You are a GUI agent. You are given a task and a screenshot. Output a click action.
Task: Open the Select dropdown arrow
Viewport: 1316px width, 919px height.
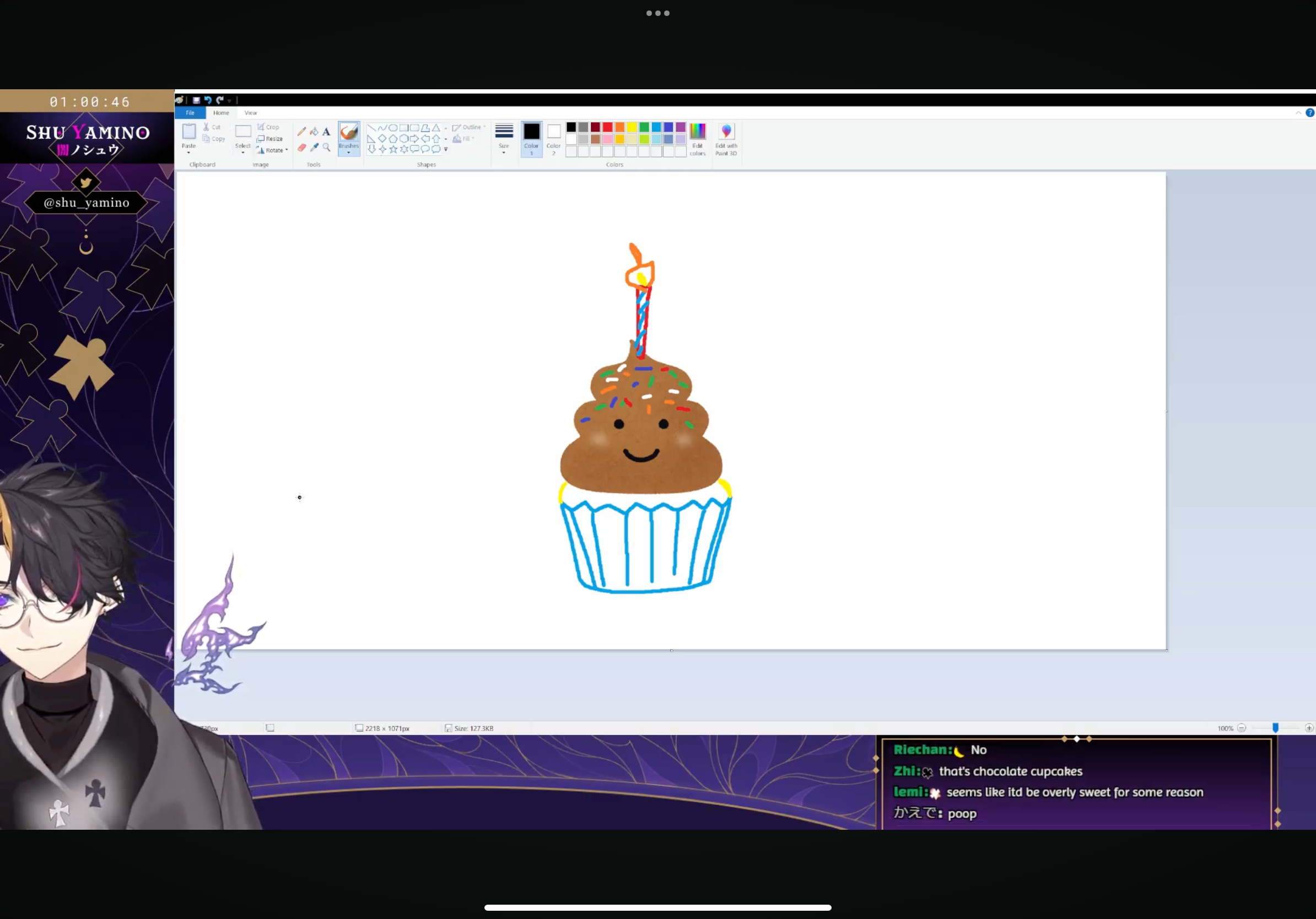(243, 153)
